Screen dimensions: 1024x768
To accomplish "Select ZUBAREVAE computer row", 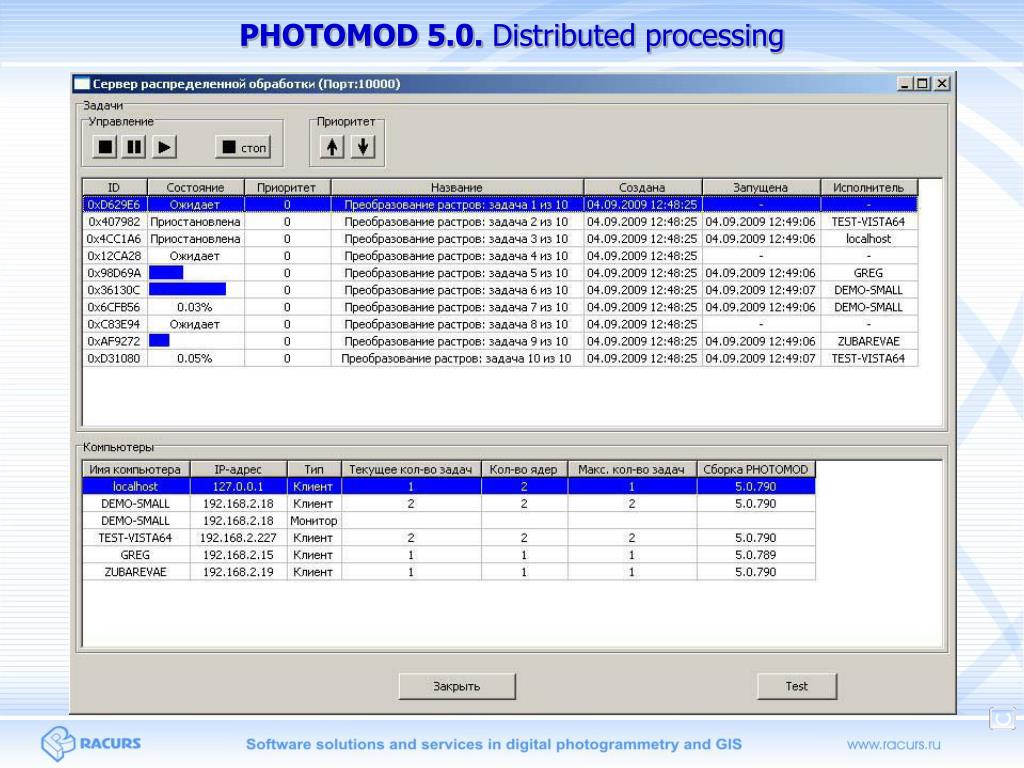I will pos(449,571).
